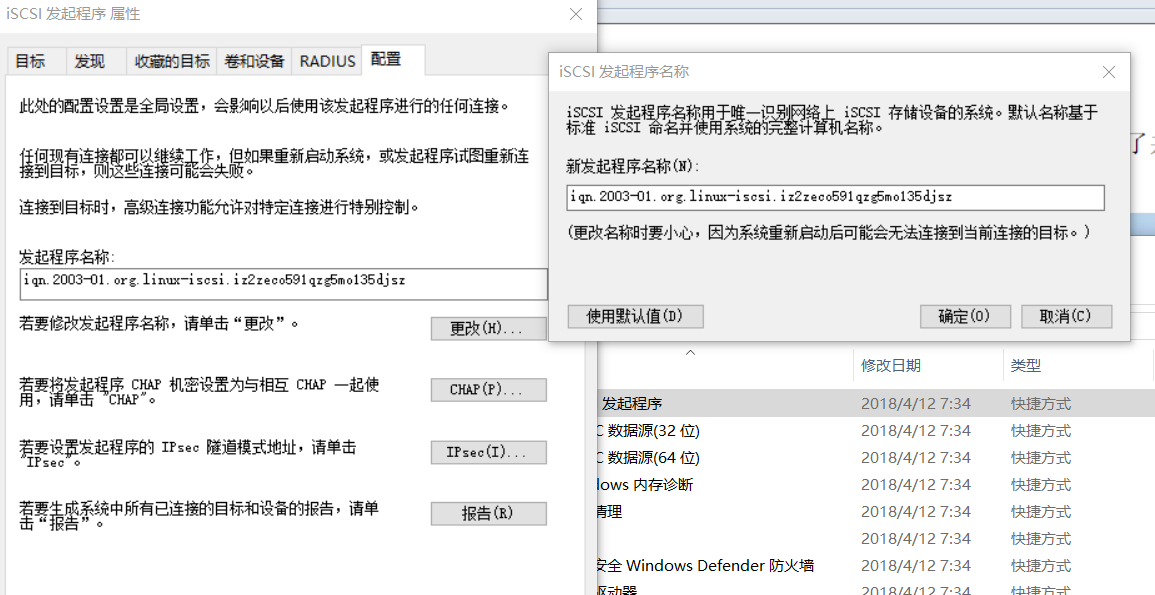Click the IPsec(I)... button
This screenshot has width=1155, height=595.
click(x=488, y=452)
